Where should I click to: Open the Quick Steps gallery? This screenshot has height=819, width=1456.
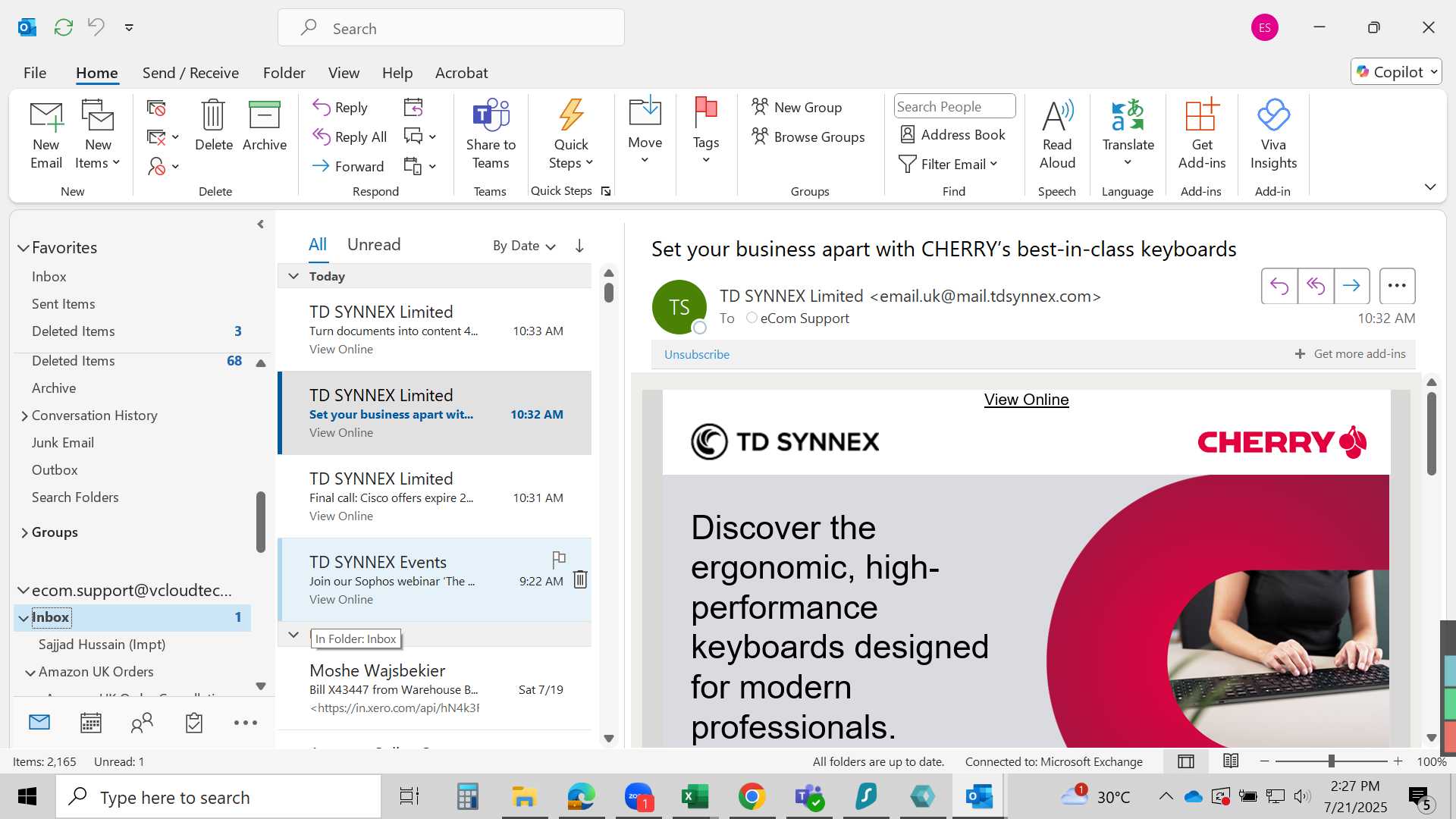pos(571,135)
